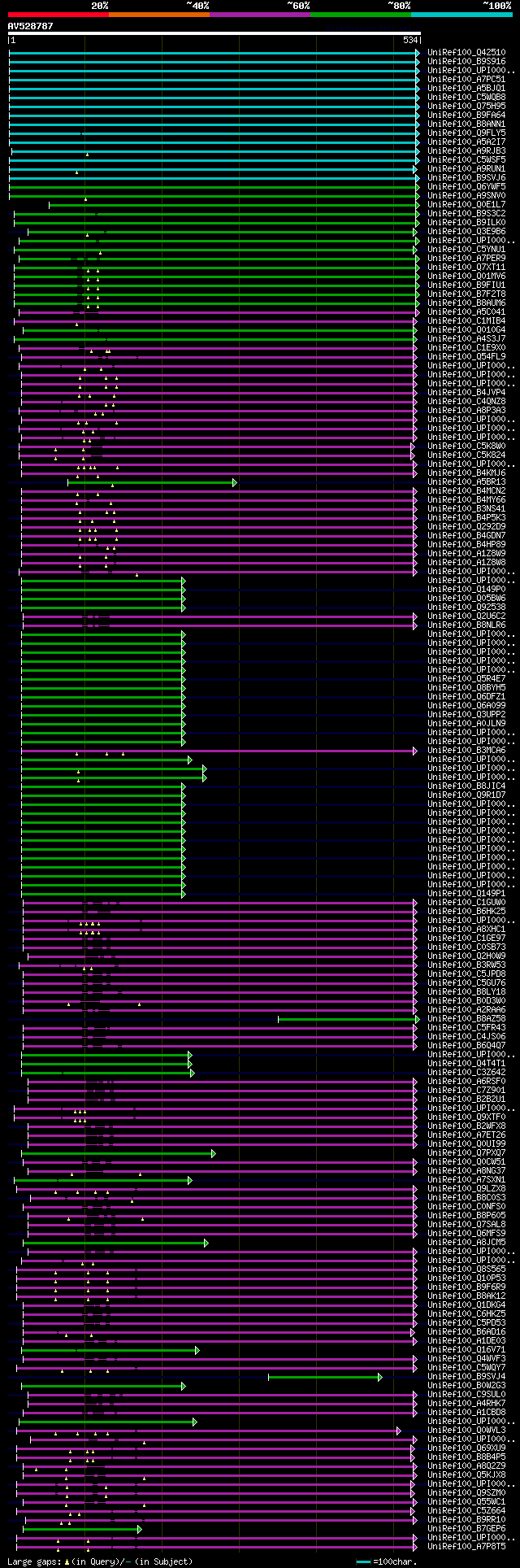Image resolution: width=520 pixels, height=1568 pixels.
Task: Click hit label UniRef100_Q0E1L7
Action: pos(468,205)
